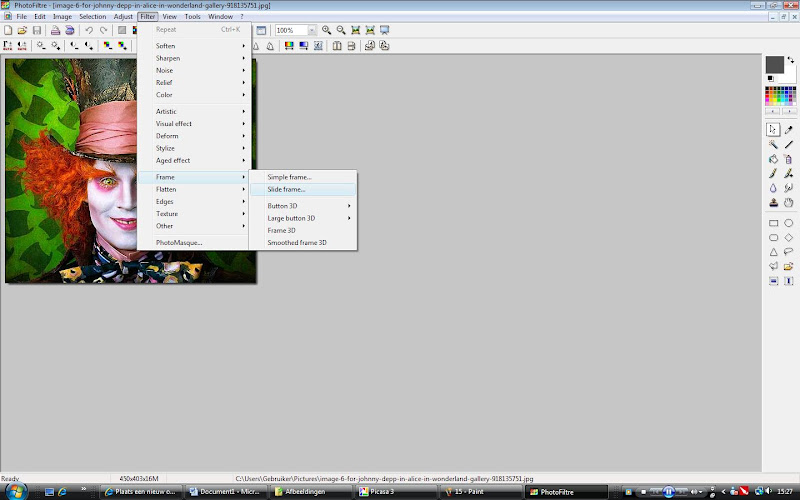800x500 pixels.
Task: Click the Brightness plus icon
Action: pyautogui.click(x=55, y=46)
